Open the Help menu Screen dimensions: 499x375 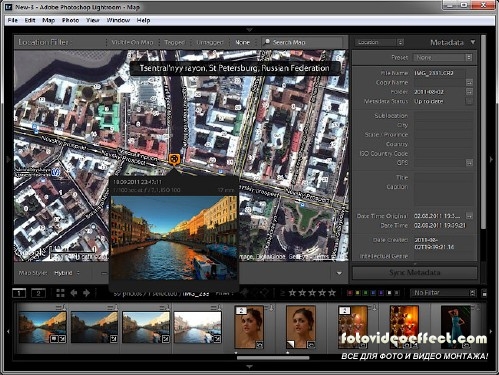[143, 20]
